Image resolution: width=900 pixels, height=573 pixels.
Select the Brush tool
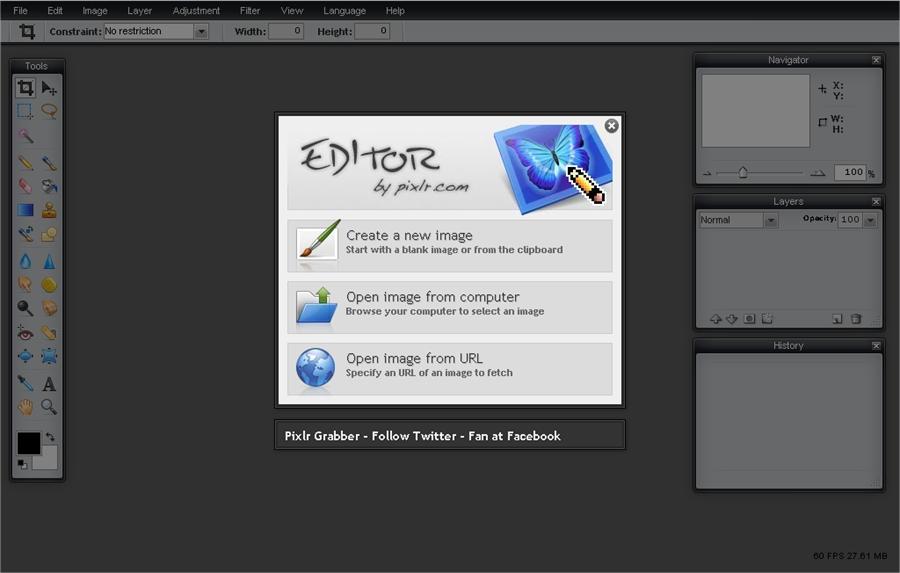click(49, 162)
